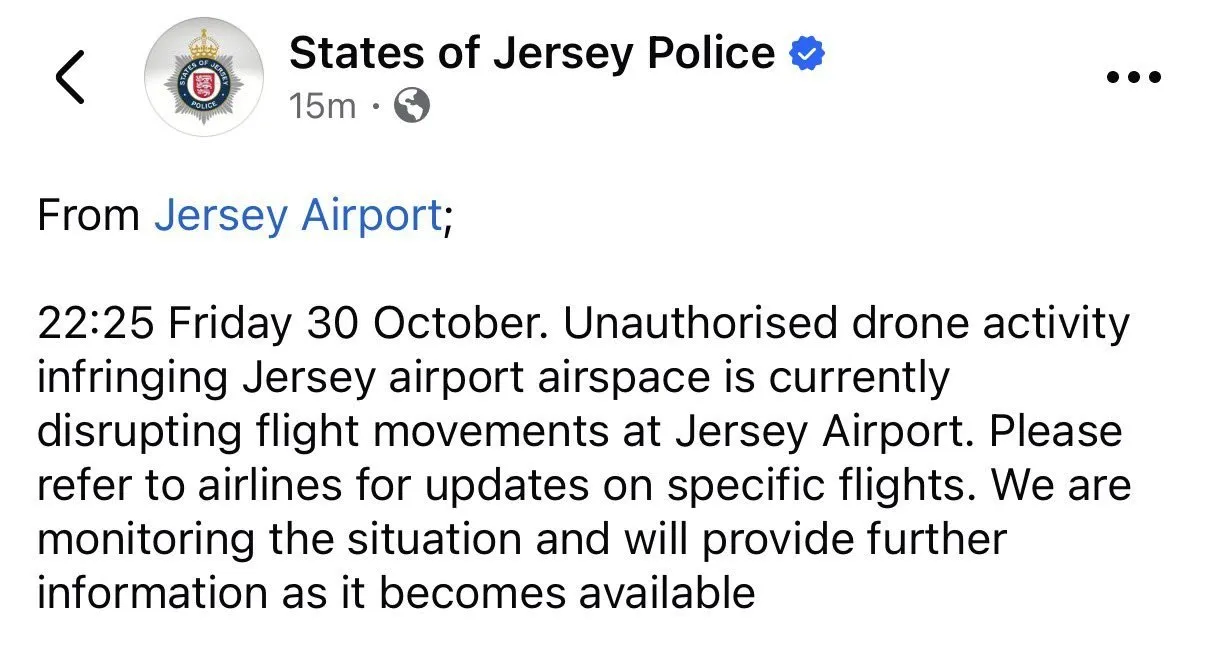The width and height of the screenshot is (1206, 645).
Task: Tap the word From before Jersey Airport
Action: 88,215
